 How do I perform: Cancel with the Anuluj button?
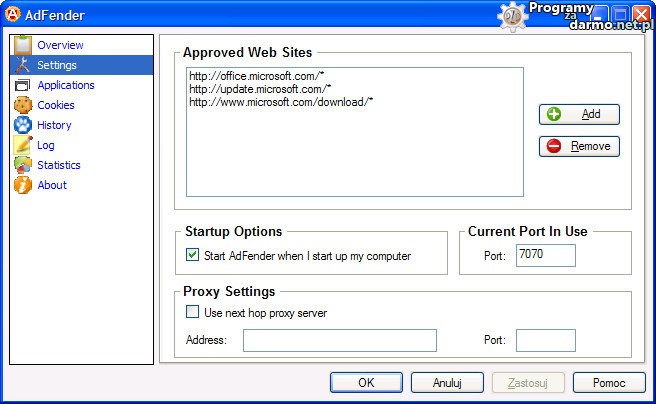pyautogui.click(x=447, y=383)
